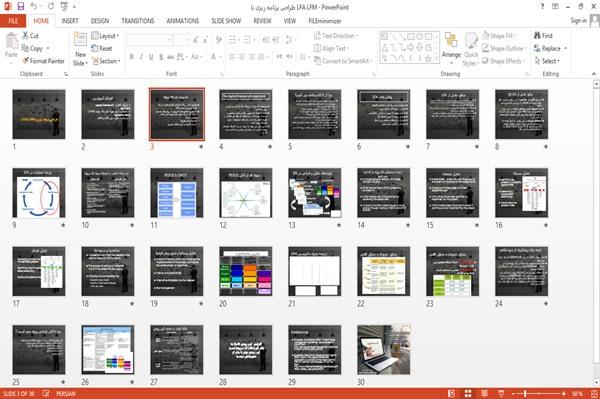Image resolution: width=600 pixels, height=399 pixels.
Task: Add a slide with New Slide icon
Action: tap(80, 40)
